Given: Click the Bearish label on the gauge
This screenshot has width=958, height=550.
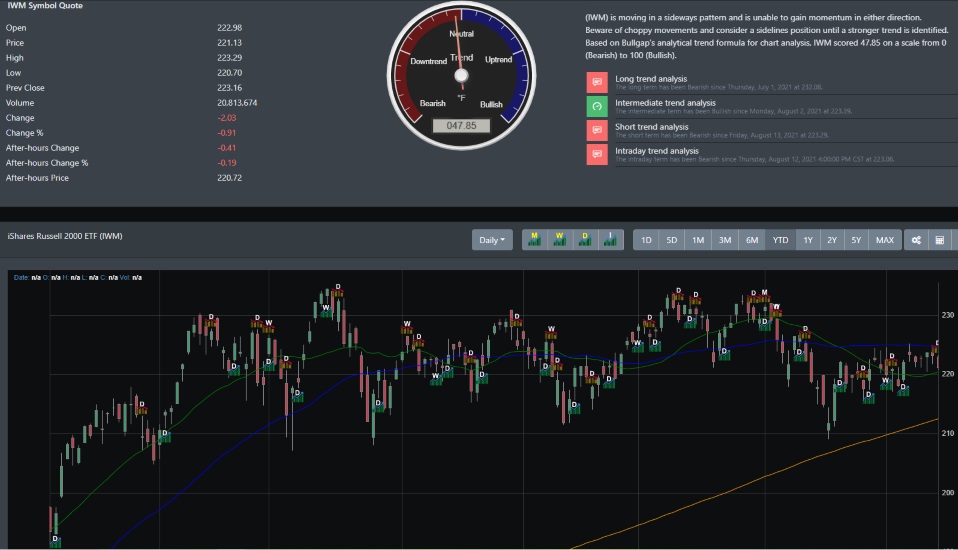Looking at the screenshot, I should pos(433,103).
